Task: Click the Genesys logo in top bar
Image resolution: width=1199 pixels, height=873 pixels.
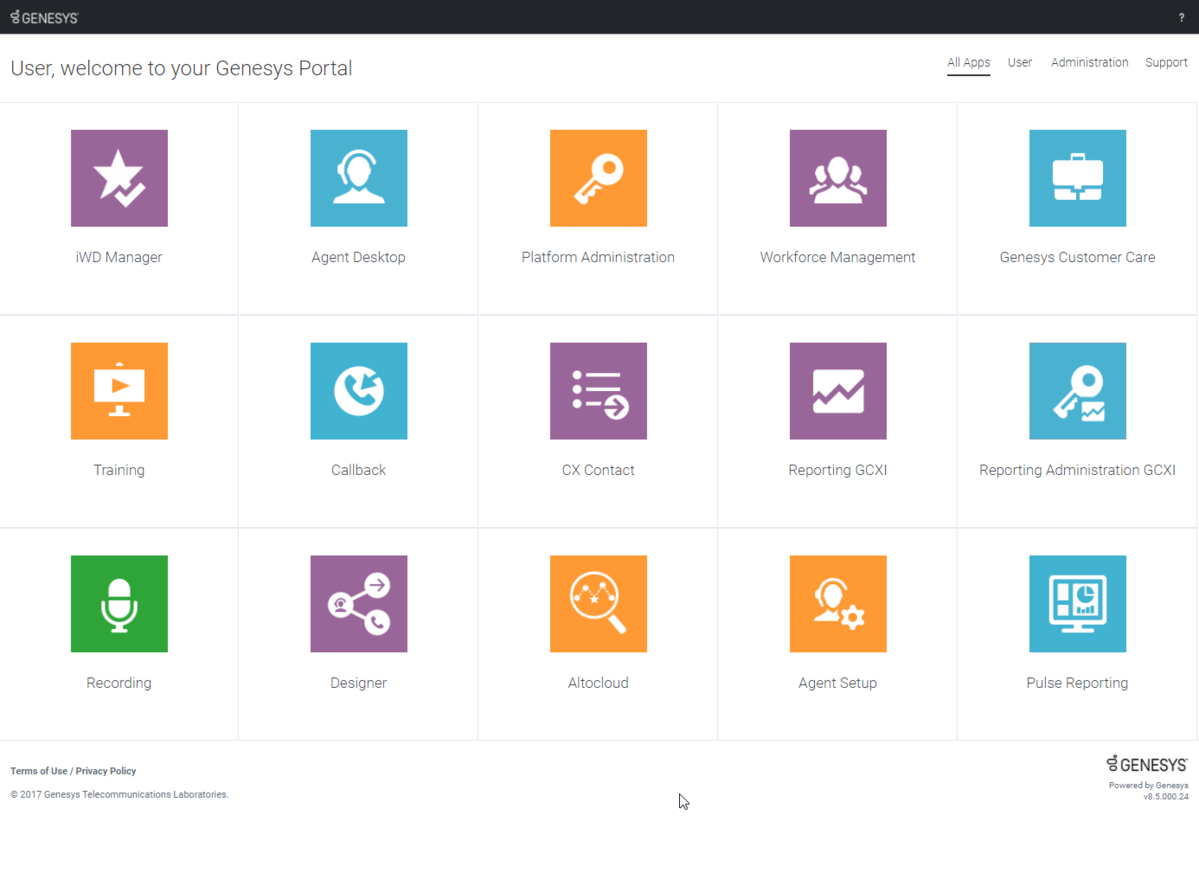Action: [x=44, y=18]
